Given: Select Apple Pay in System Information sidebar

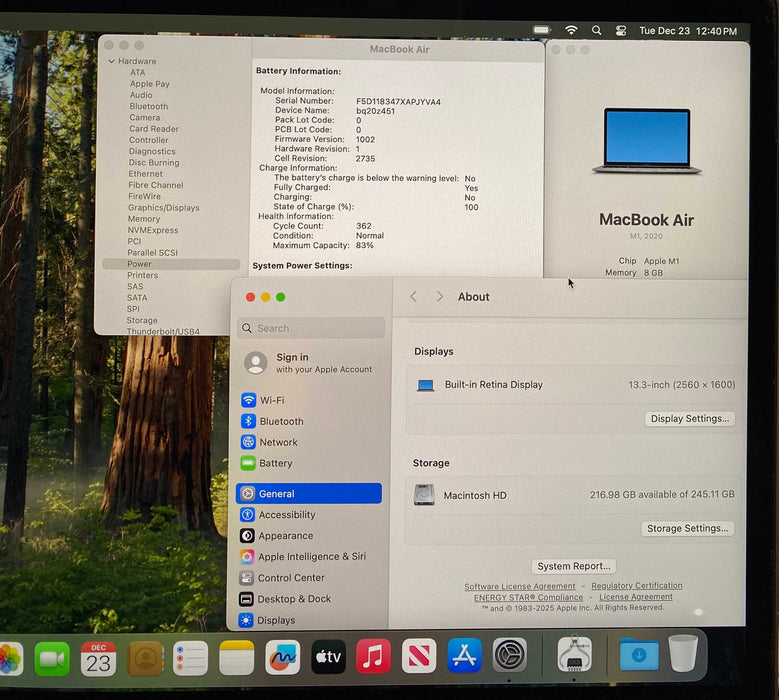Looking at the screenshot, I should coord(150,84).
